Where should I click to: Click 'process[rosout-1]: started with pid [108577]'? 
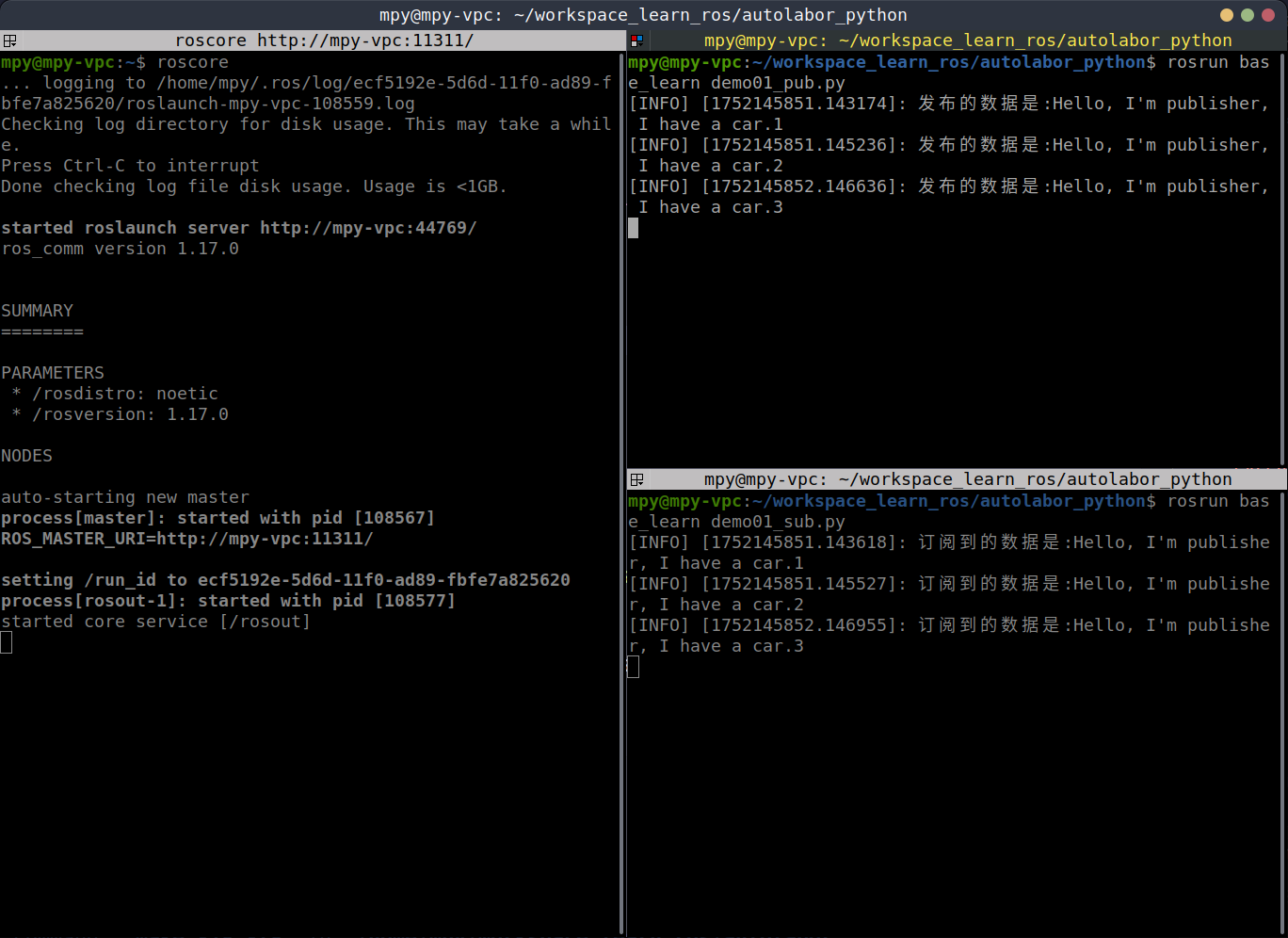click(x=228, y=601)
